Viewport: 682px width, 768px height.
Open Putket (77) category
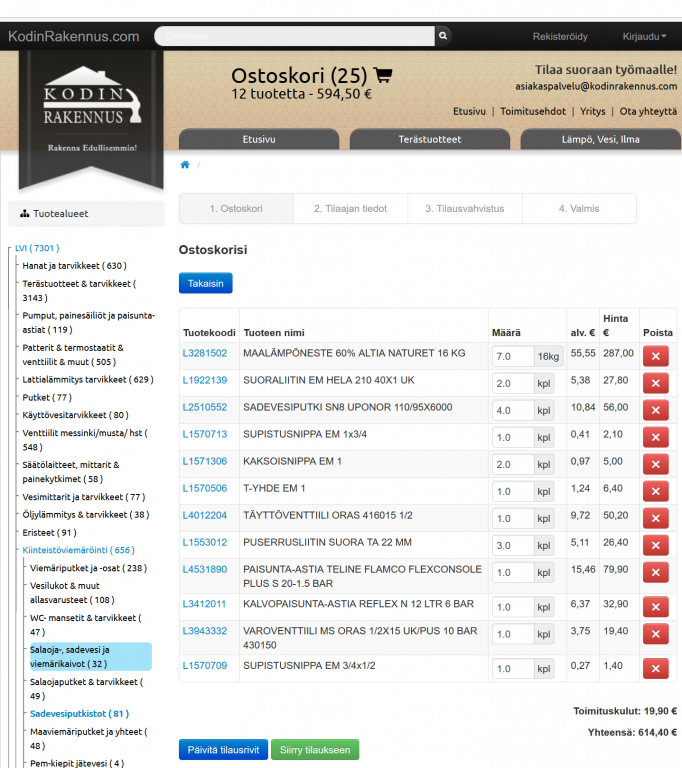point(47,397)
